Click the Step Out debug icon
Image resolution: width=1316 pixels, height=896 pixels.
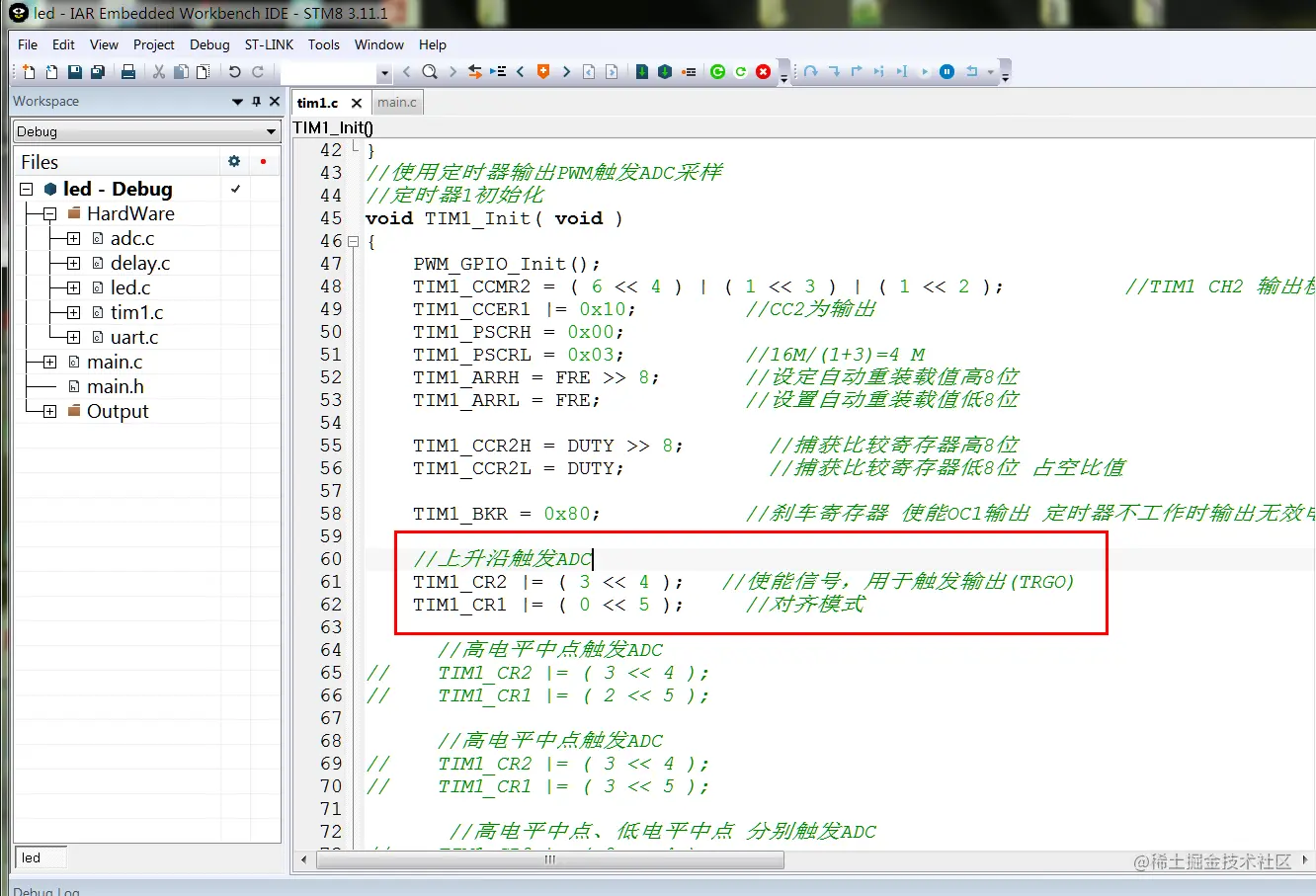click(x=857, y=71)
